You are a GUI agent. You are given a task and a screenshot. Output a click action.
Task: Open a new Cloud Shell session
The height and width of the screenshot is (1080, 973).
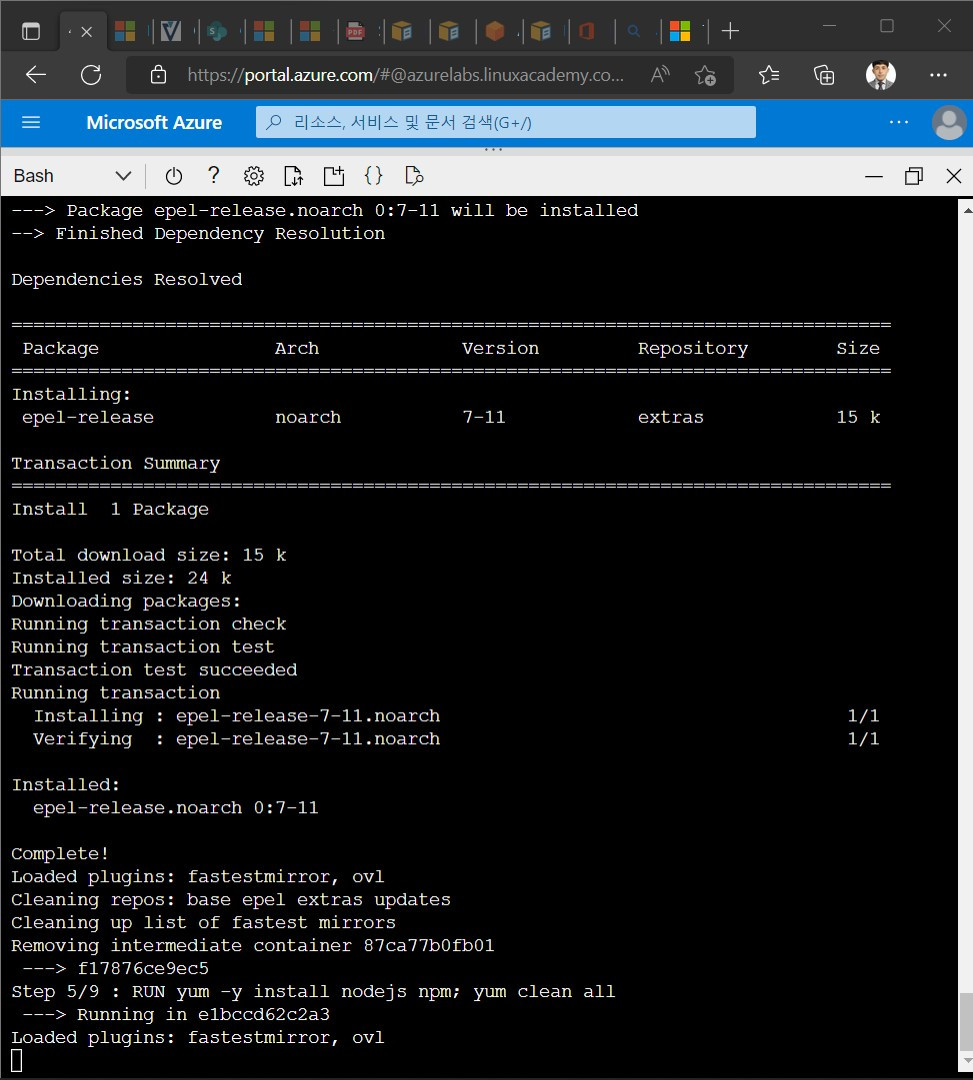(x=334, y=176)
